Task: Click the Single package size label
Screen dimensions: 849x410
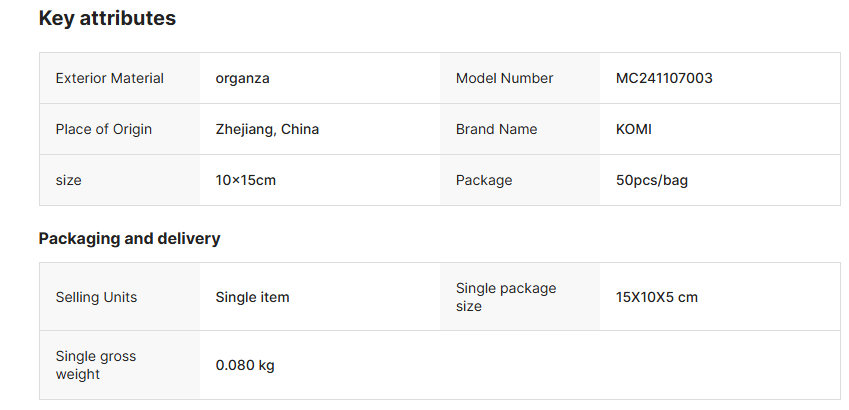Action: pos(506,297)
